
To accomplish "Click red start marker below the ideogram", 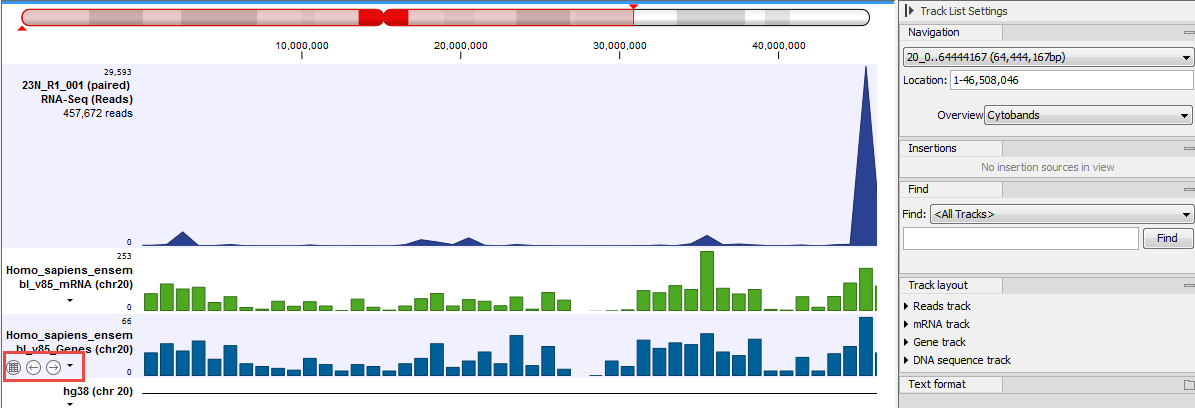I will 23,29.
